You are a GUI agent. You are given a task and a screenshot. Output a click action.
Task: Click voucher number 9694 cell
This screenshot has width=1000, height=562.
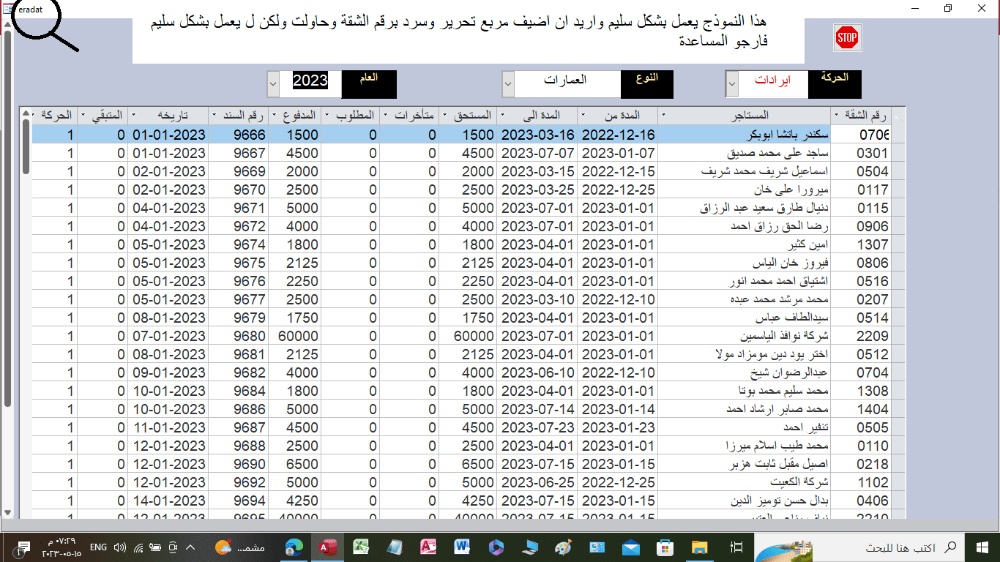(239, 501)
